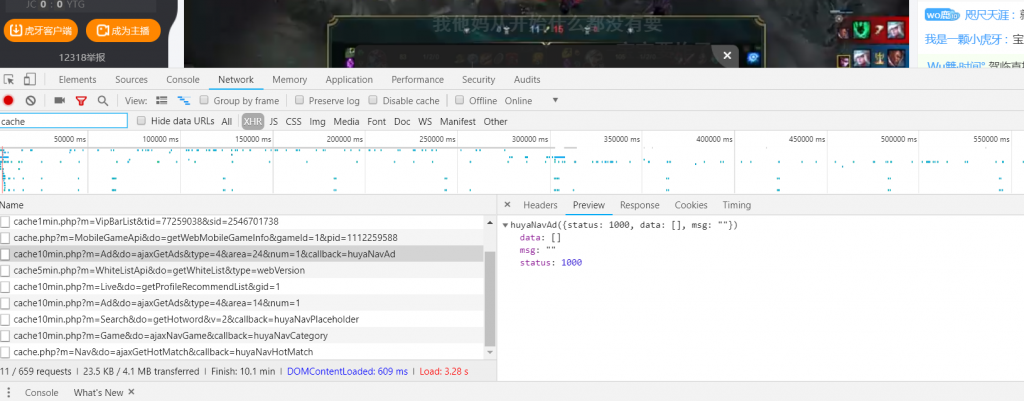
Task: Stop recording the network log
Action: [x=9, y=101]
